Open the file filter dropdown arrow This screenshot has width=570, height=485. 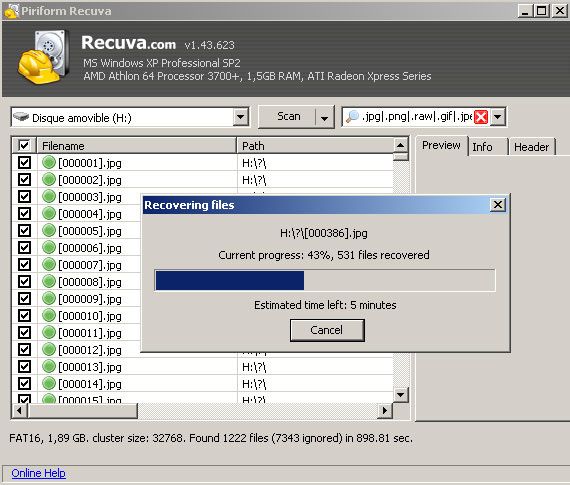(x=498, y=117)
